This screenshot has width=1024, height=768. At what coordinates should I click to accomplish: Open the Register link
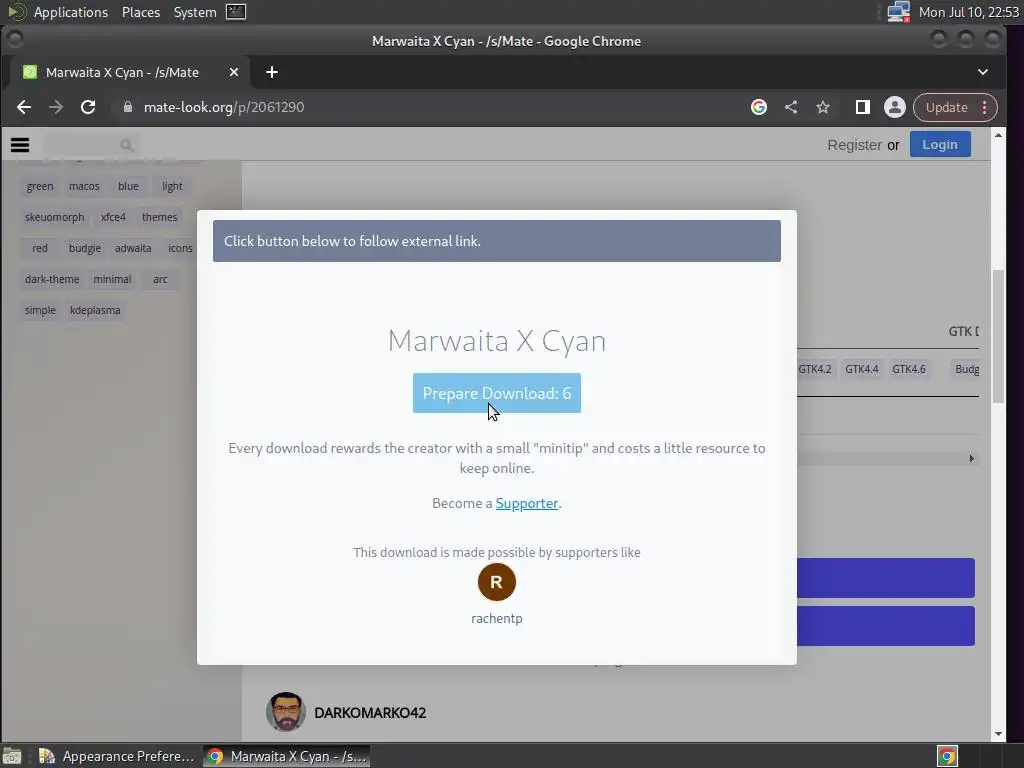pyautogui.click(x=854, y=145)
